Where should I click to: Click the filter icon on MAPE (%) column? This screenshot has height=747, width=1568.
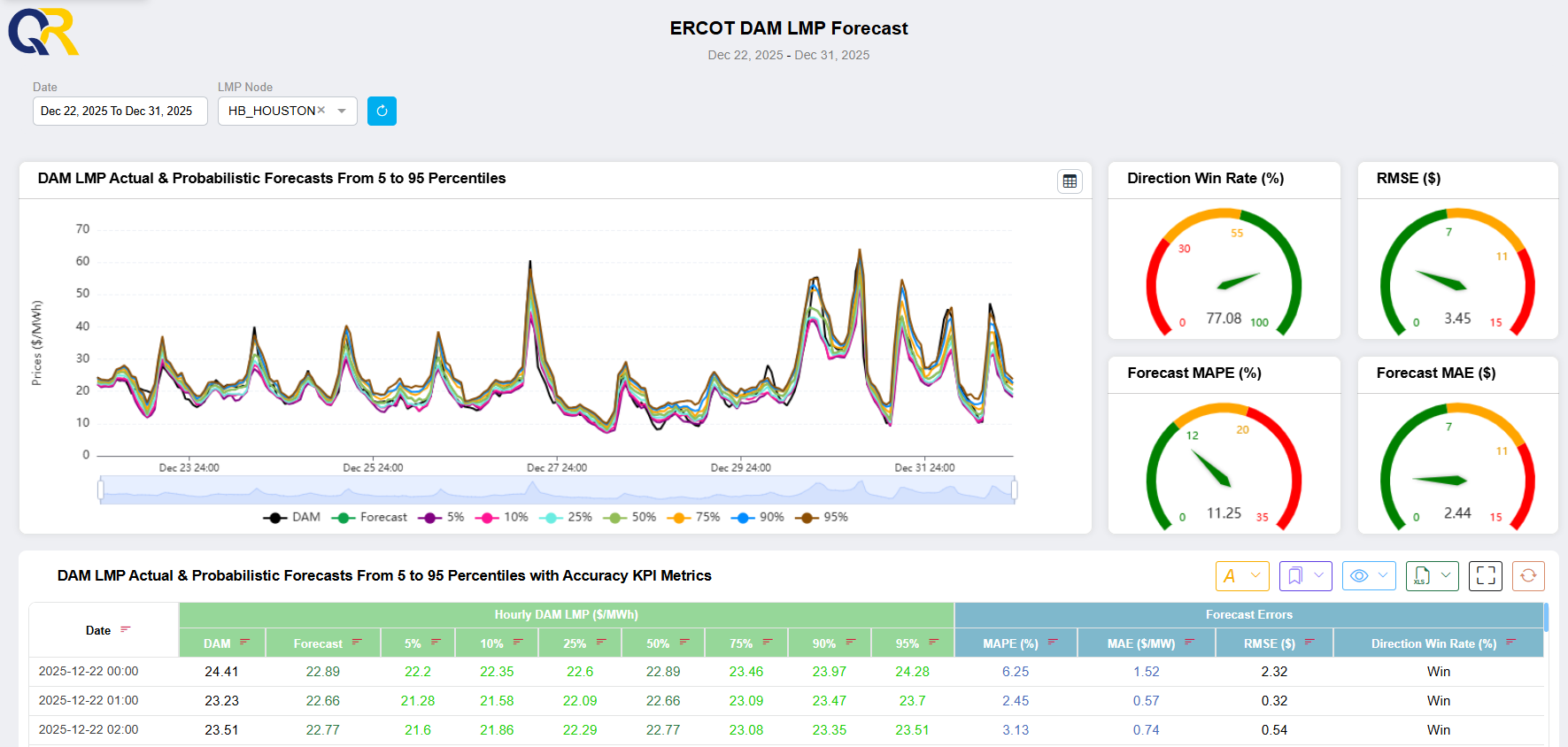pyautogui.click(x=1053, y=642)
